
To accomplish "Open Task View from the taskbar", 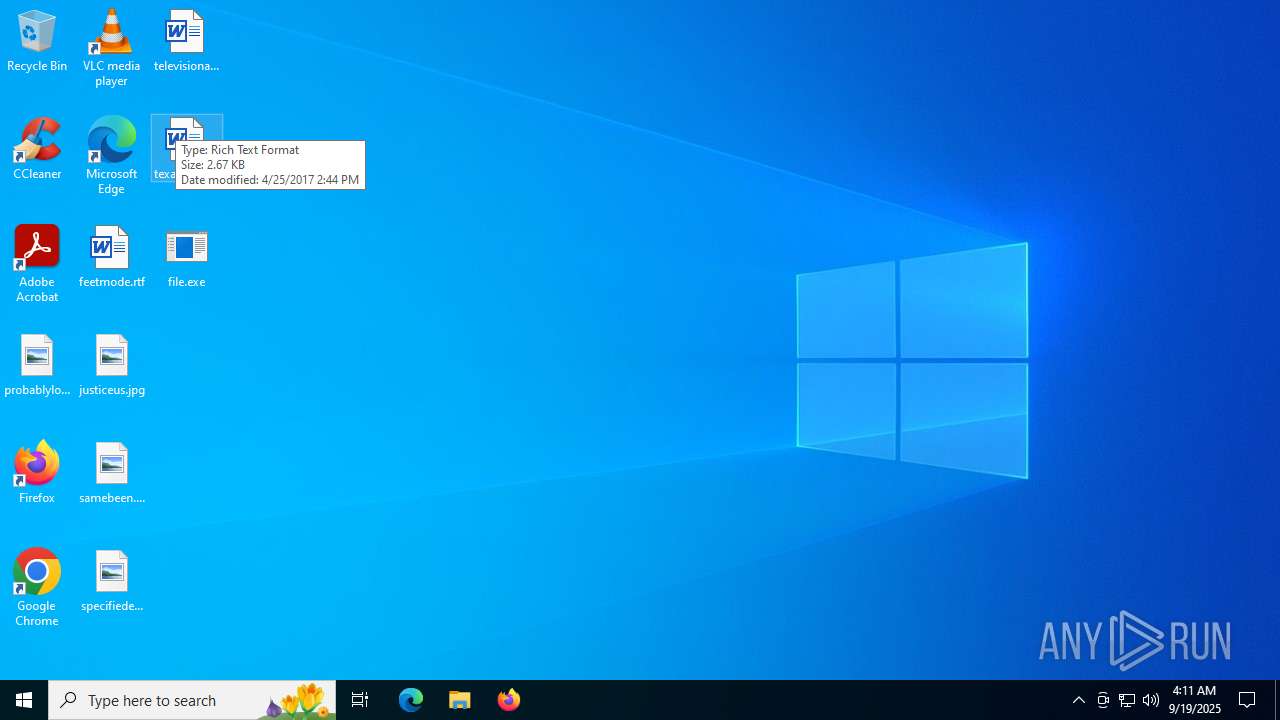I will click(x=360, y=700).
